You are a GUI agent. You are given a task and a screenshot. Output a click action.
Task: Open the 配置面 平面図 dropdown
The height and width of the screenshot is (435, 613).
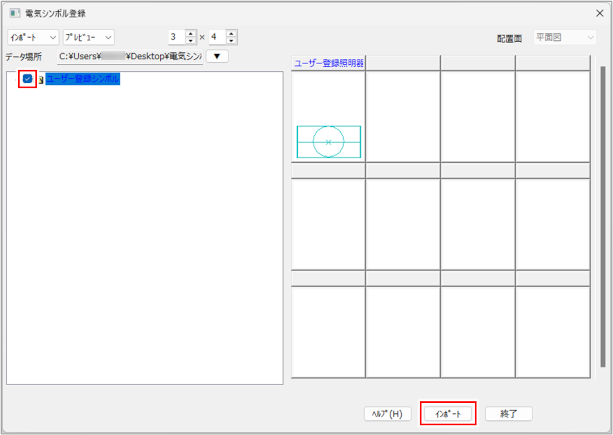[566, 37]
